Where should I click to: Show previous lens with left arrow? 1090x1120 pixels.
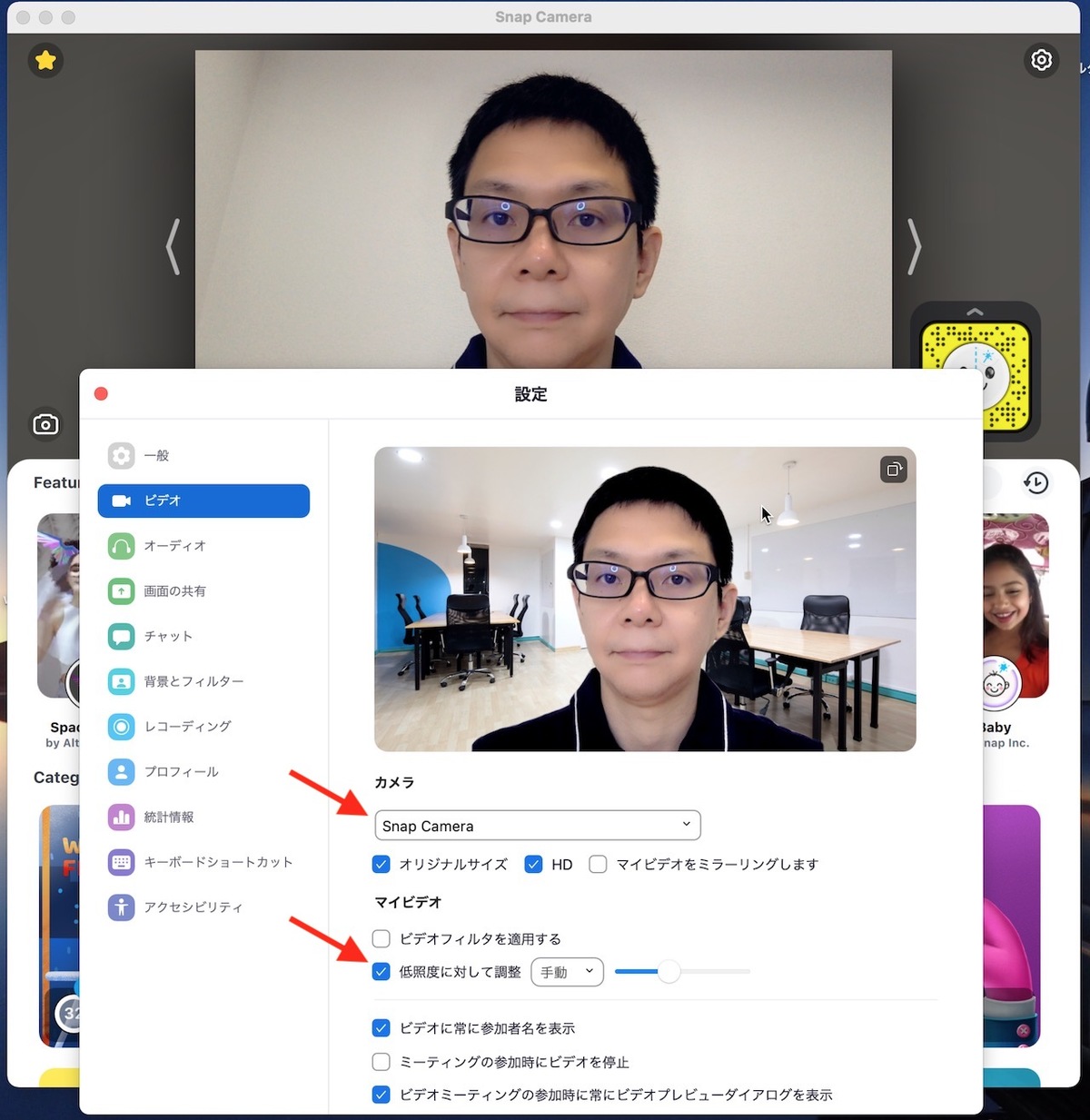pos(173,246)
